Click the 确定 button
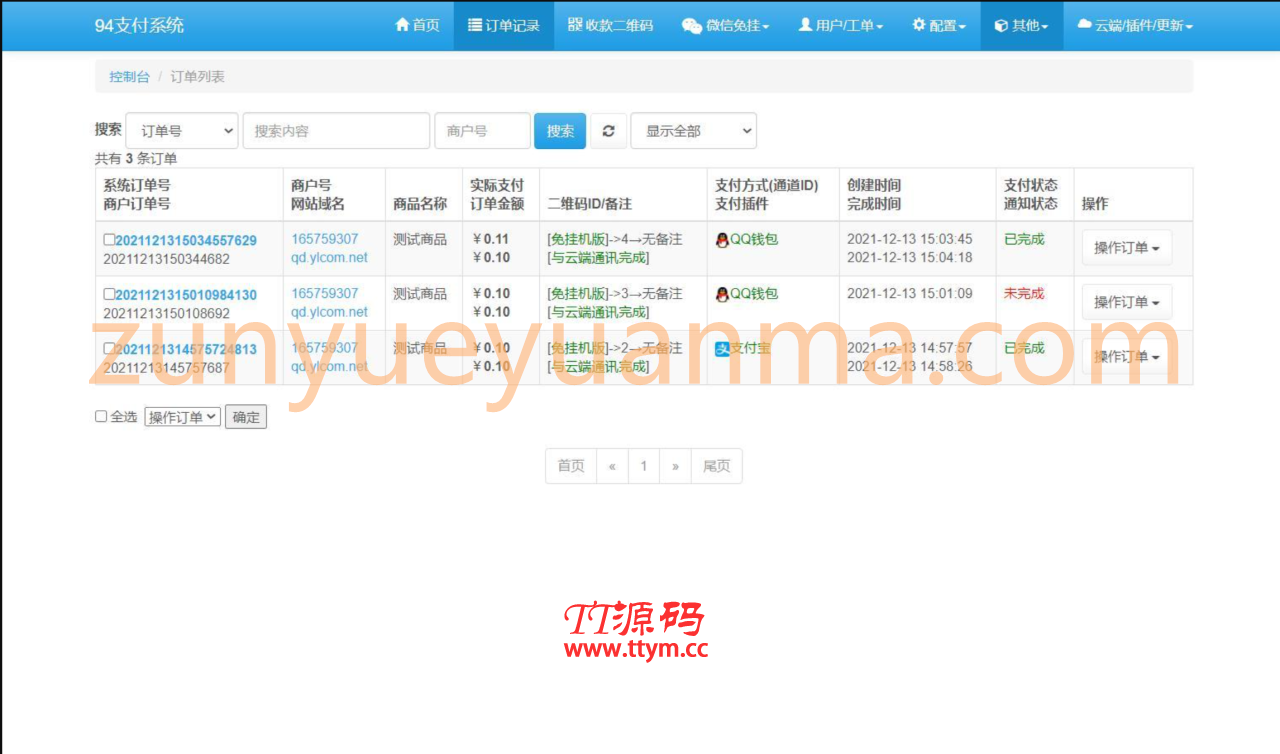The width and height of the screenshot is (1280, 754). (246, 417)
